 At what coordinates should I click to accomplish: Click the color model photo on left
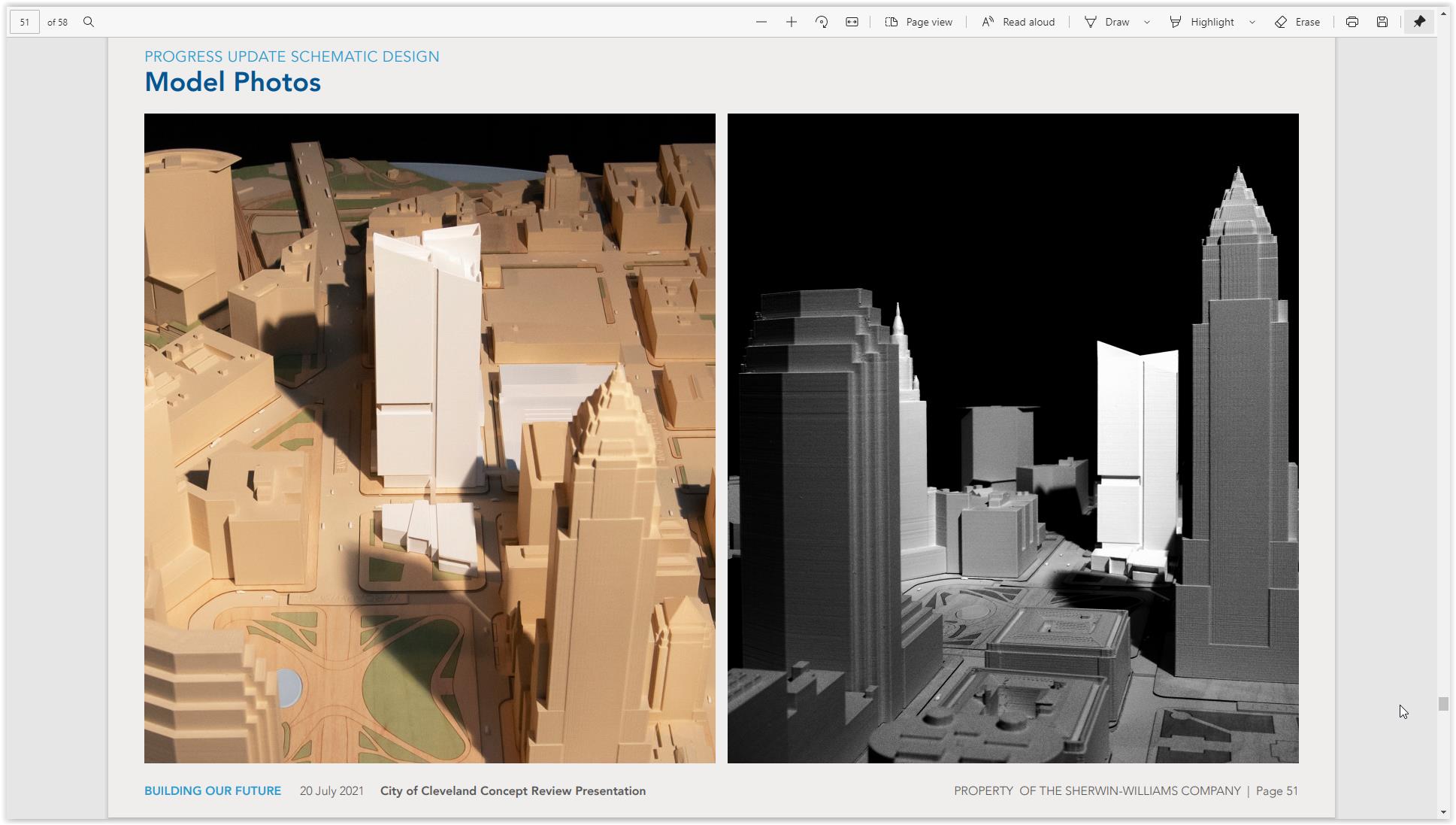(430, 438)
